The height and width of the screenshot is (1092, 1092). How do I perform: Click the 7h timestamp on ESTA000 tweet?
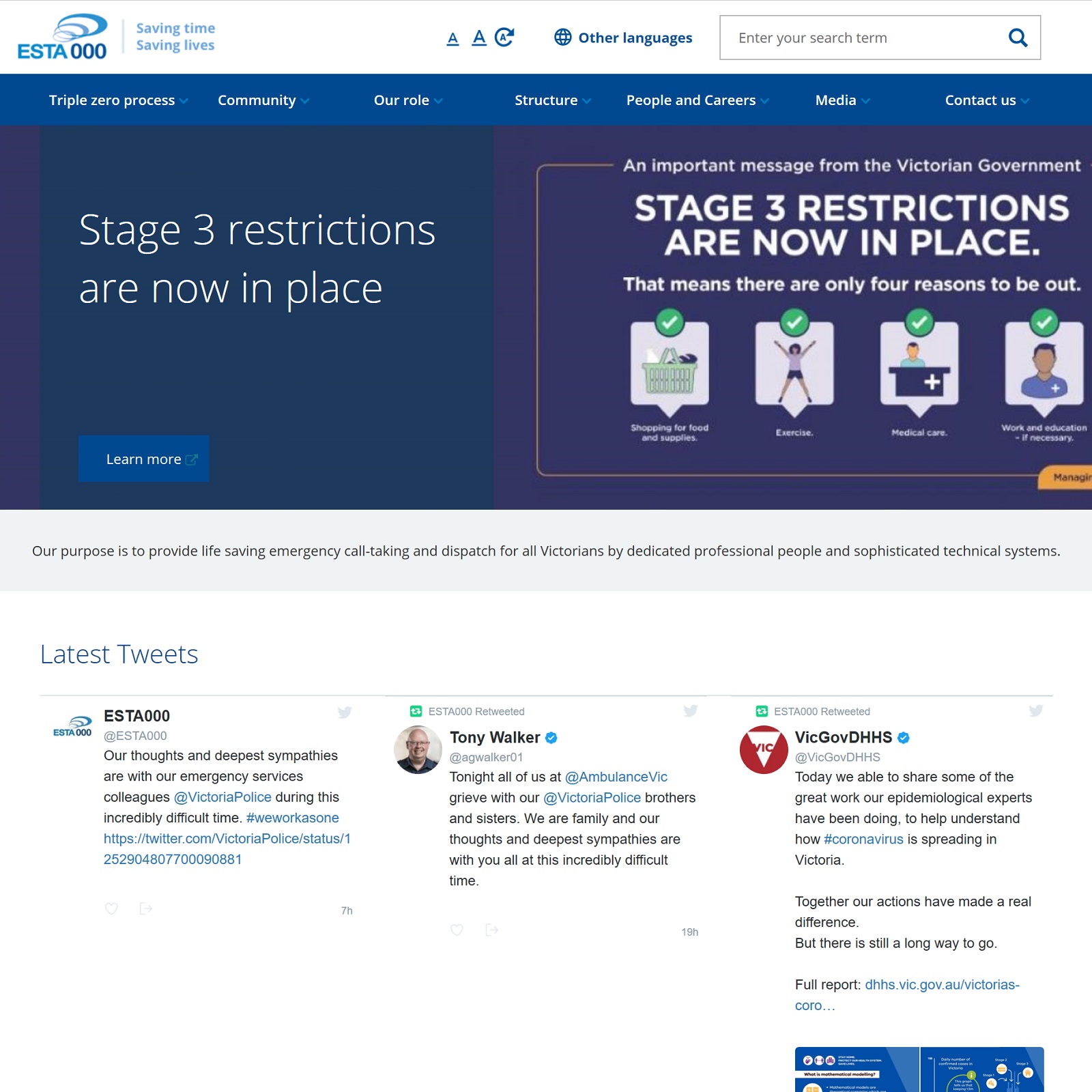click(347, 910)
